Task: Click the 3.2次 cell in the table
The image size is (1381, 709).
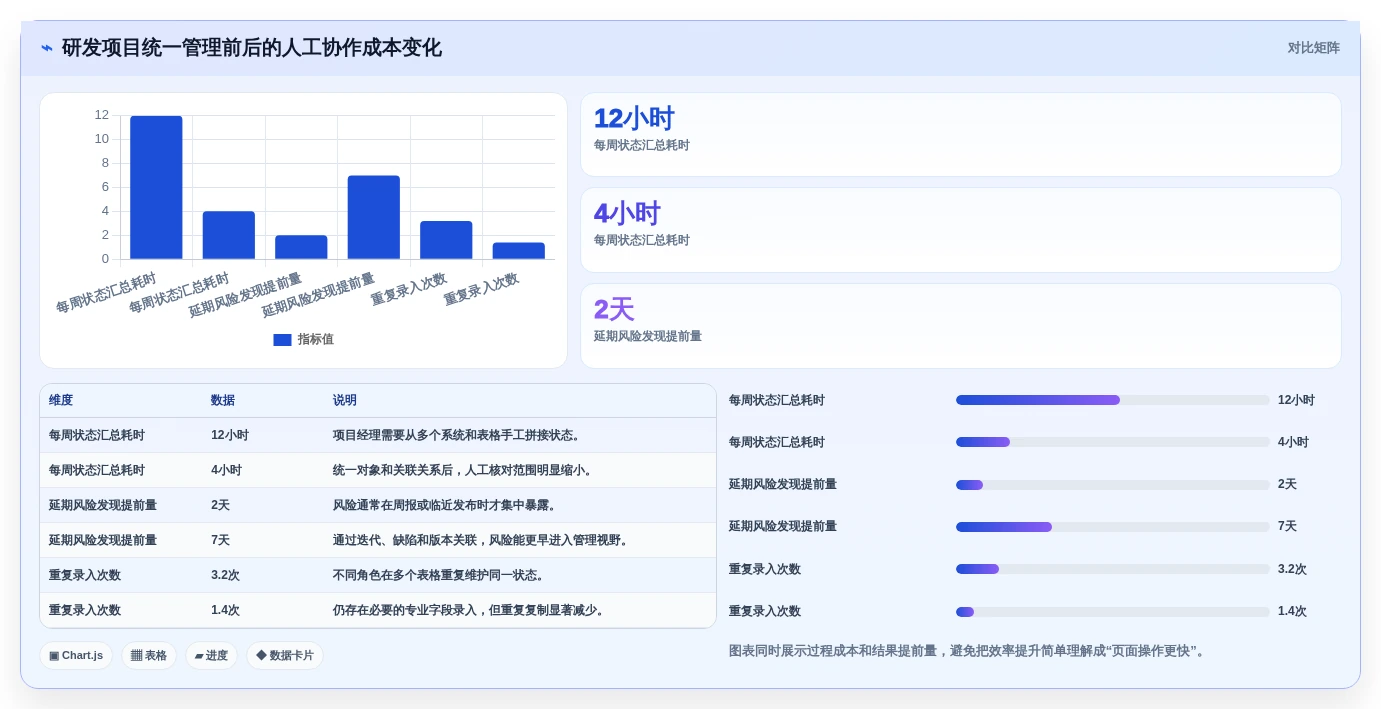Action: click(x=225, y=575)
